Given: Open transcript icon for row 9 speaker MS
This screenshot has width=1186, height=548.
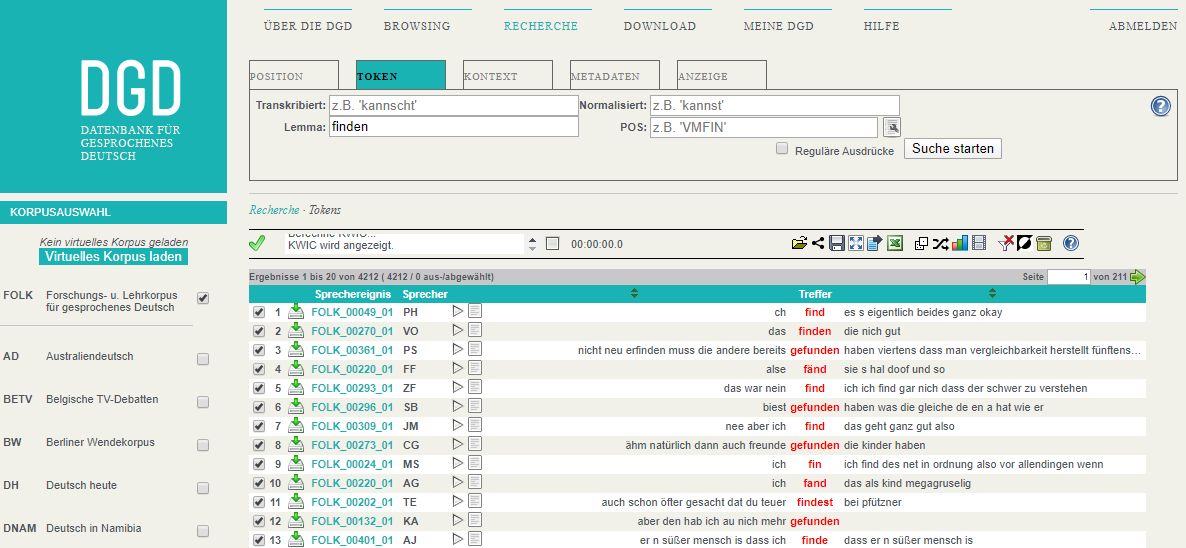Looking at the screenshot, I should coord(474,463).
